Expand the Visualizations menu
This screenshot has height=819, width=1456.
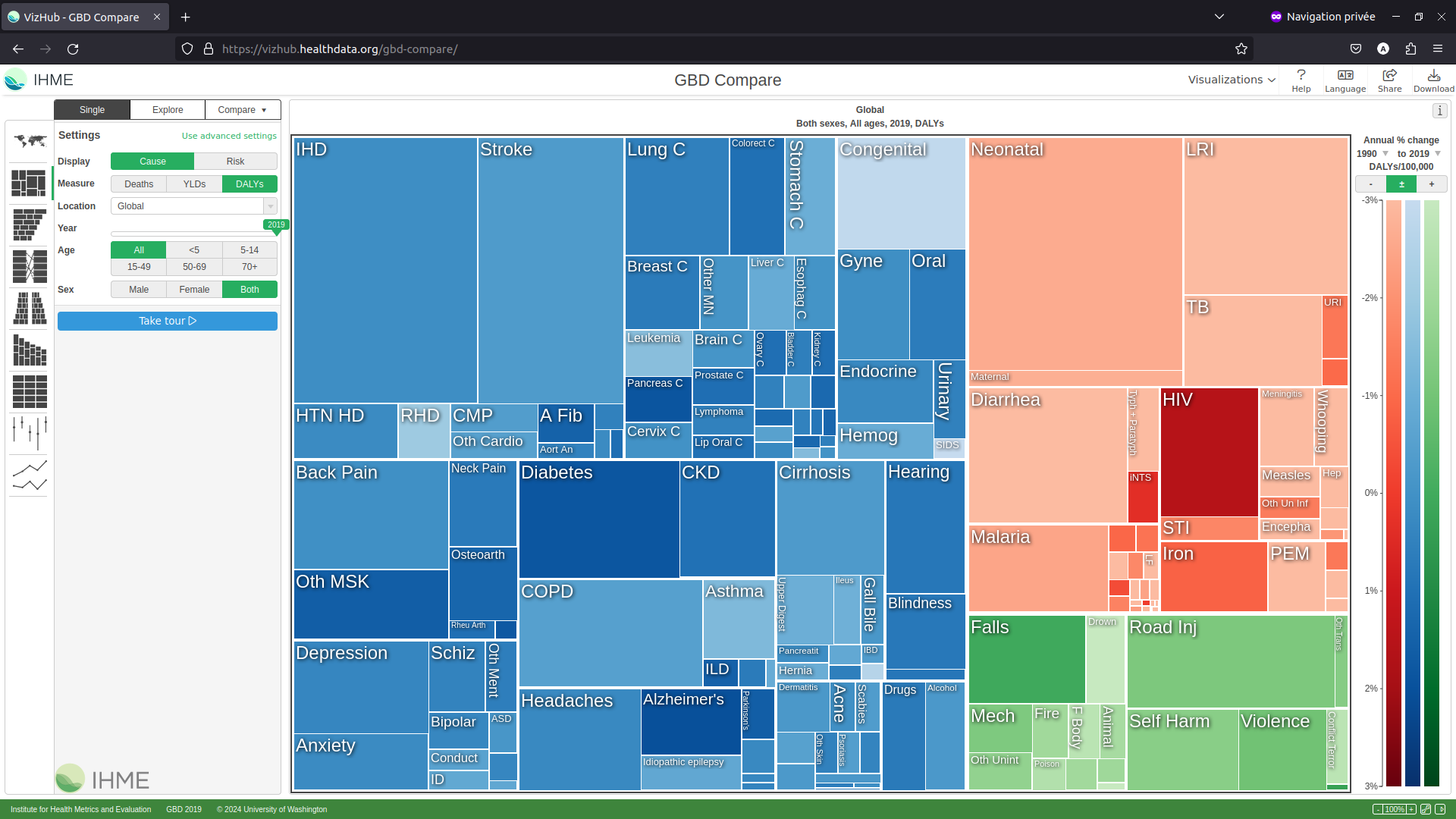[1232, 80]
